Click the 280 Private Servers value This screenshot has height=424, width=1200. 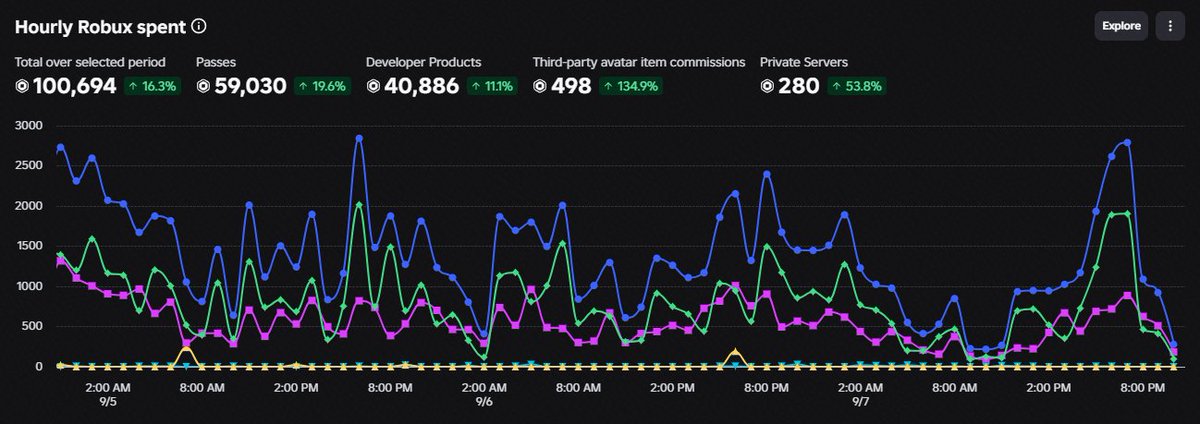pos(799,87)
